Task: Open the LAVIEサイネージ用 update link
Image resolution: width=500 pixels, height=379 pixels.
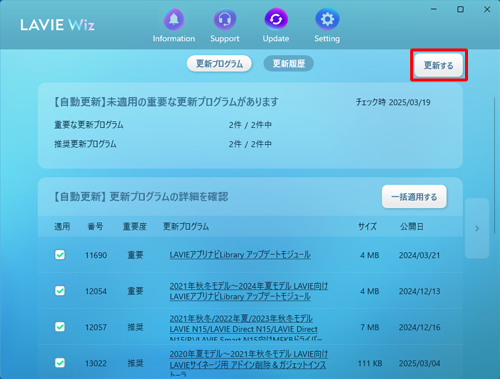Action: [249, 364]
